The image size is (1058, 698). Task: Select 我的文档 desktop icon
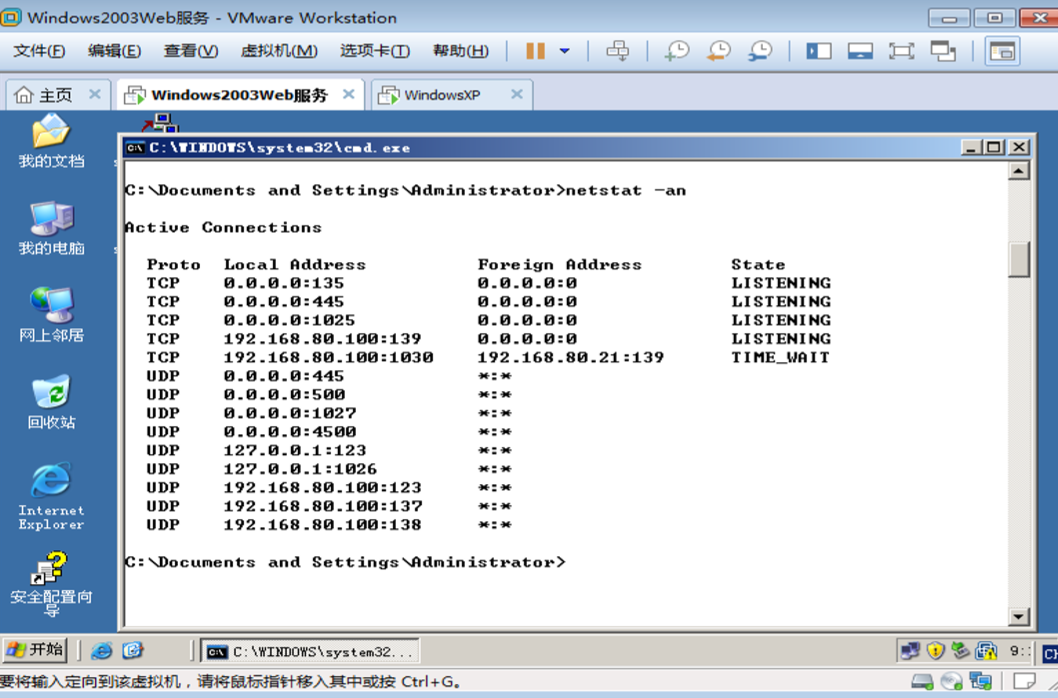[x=51, y=141]
